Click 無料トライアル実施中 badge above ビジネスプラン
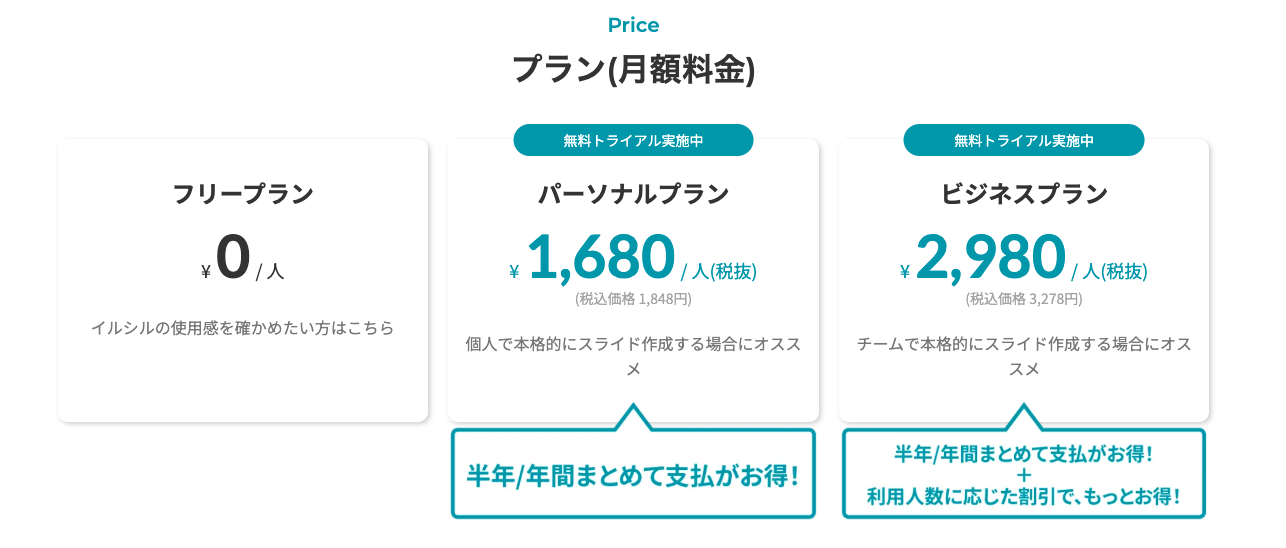The height and width of the screenshot is (548, 1286). 1024,140
